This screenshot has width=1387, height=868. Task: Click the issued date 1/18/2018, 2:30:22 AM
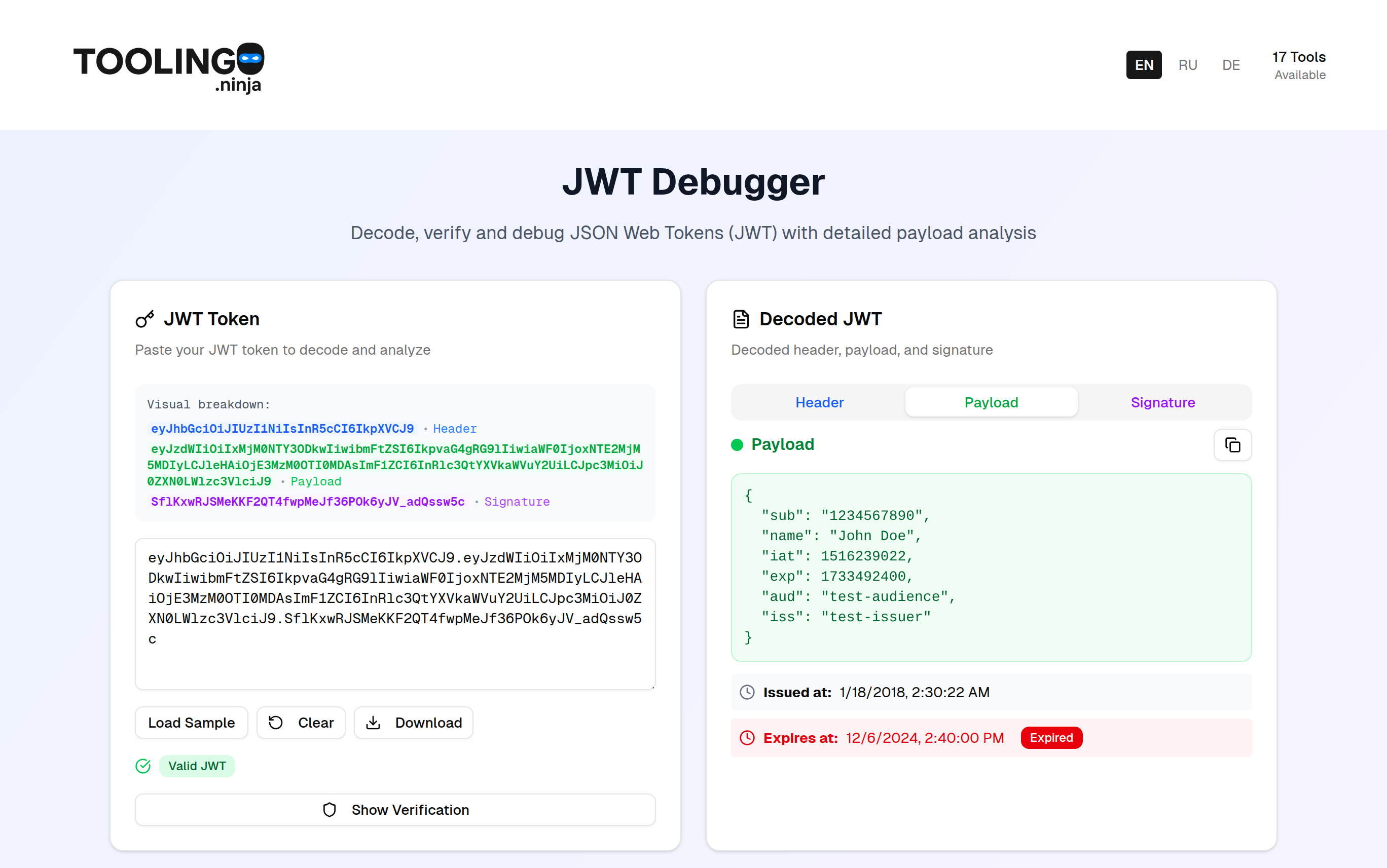915,692
